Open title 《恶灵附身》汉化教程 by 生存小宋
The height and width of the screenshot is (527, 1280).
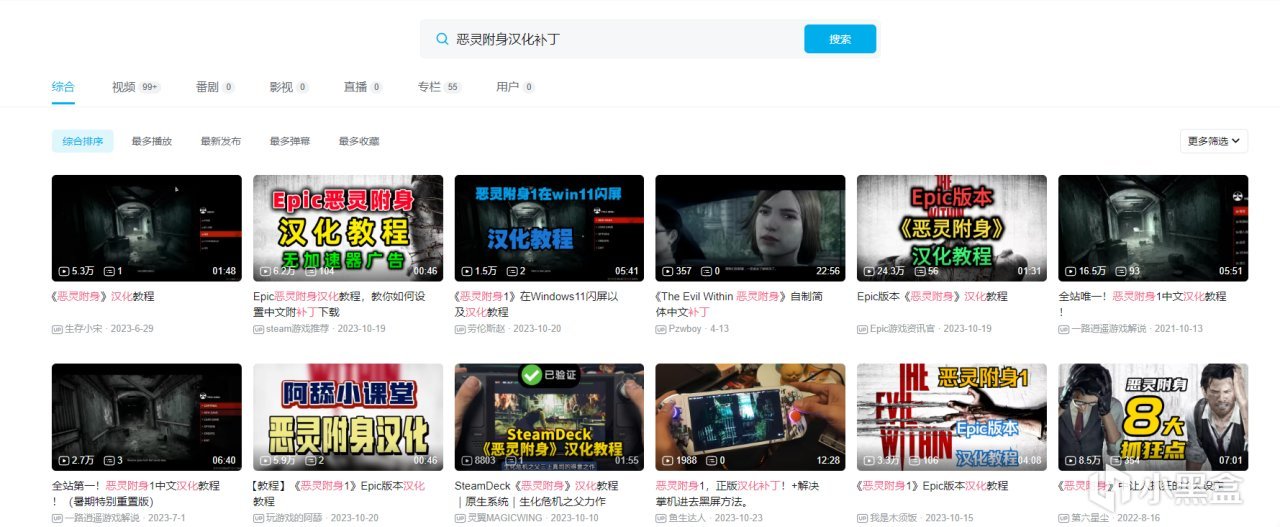tap(103, 297)
